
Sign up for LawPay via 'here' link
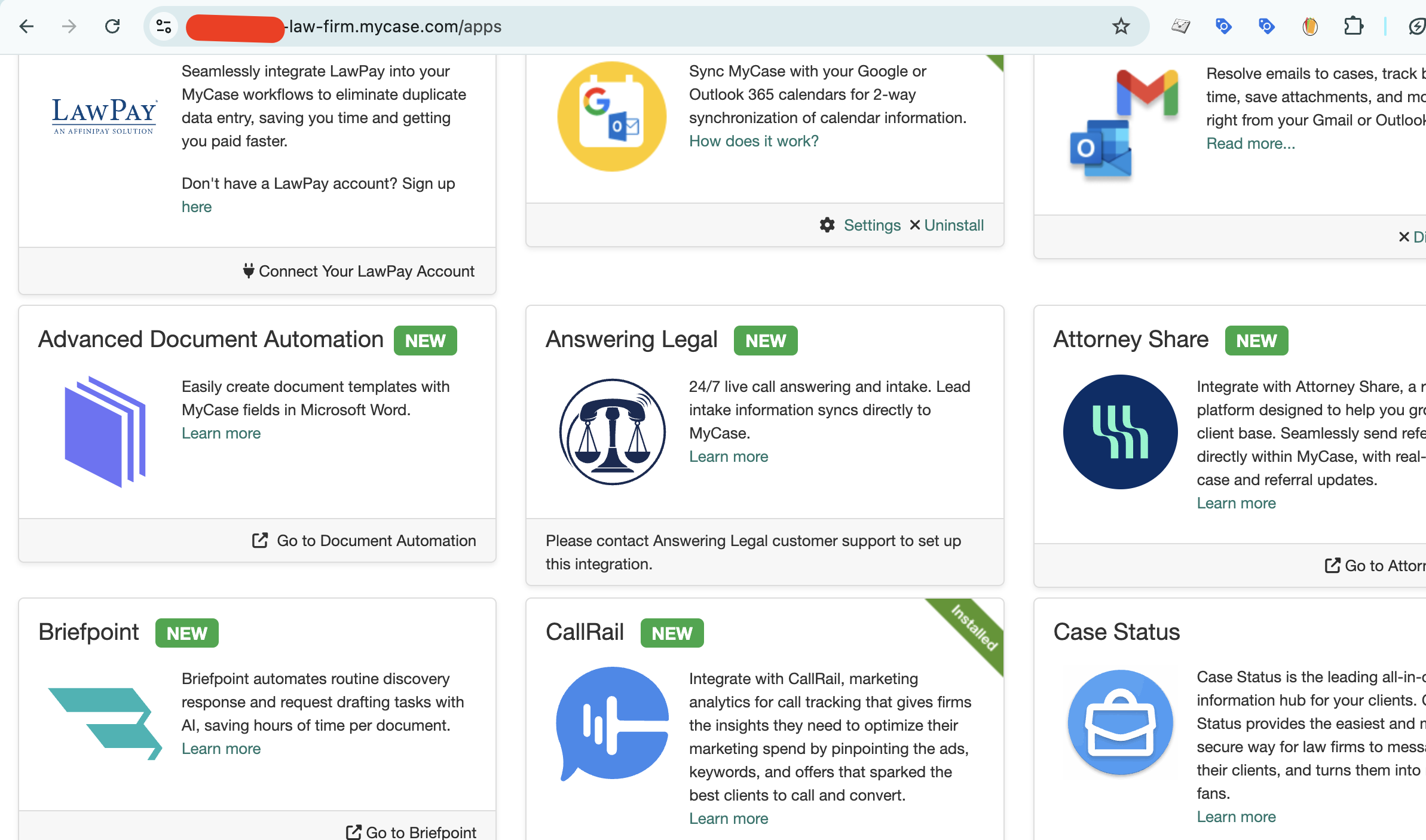point(197,207)
